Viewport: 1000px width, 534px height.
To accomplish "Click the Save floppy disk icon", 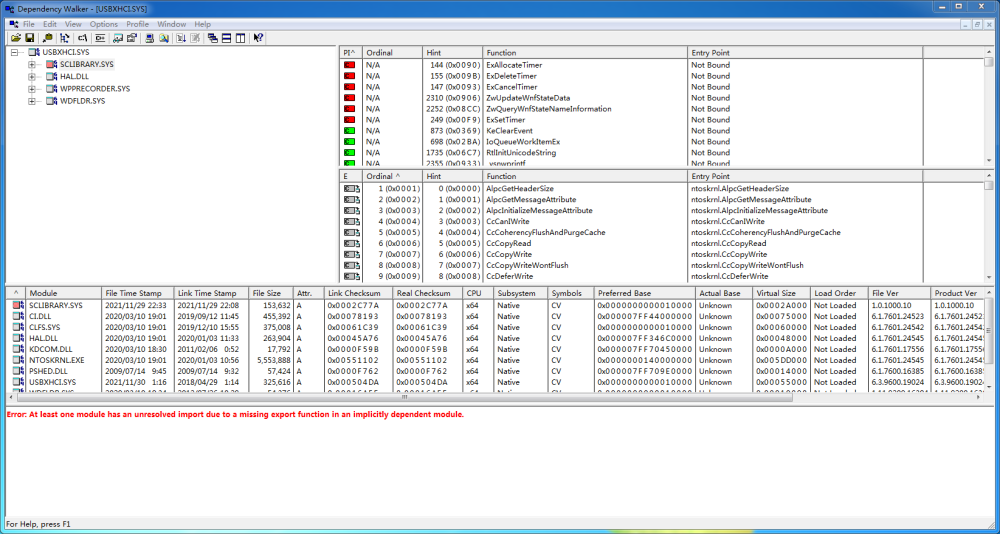I will tap(30, 38).
